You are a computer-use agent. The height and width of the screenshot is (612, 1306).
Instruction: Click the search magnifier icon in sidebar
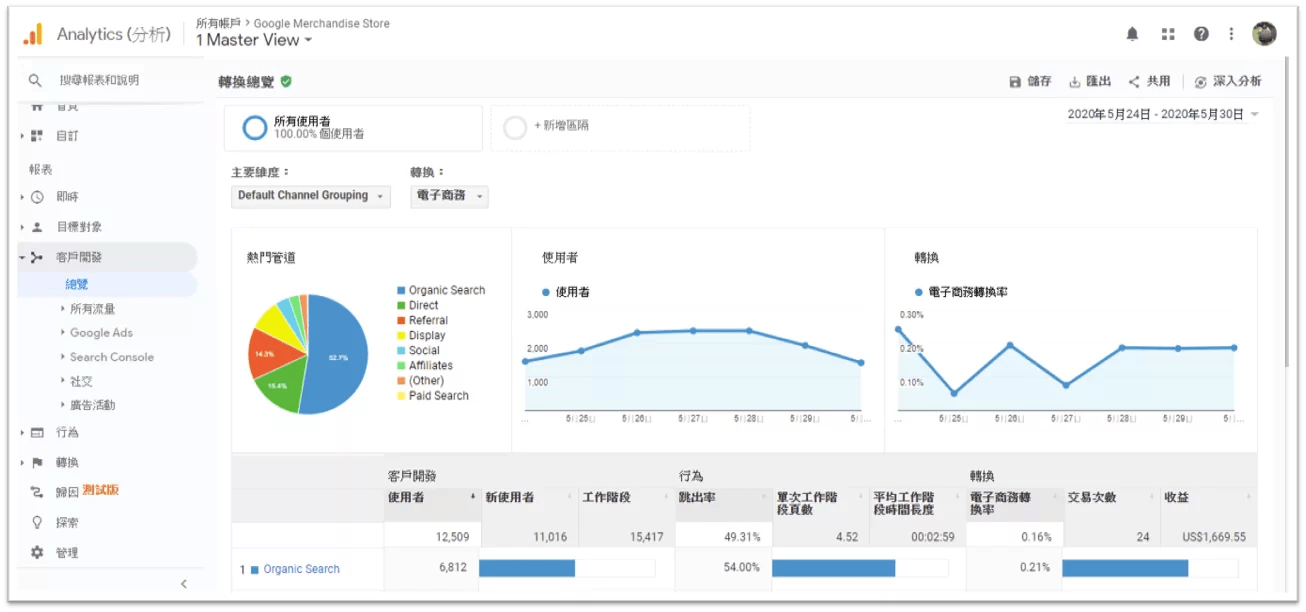[35, 80]
